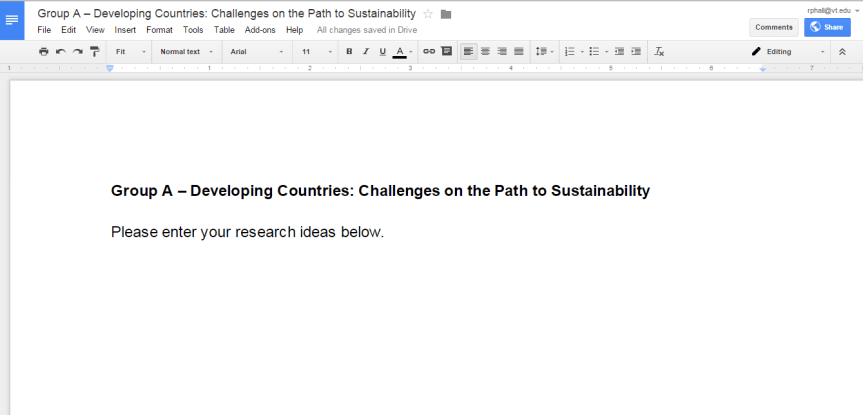Click the insert comment icon in toolbar
The height and width of the screenshot is (415, 863).
click(x=446, y=51)
